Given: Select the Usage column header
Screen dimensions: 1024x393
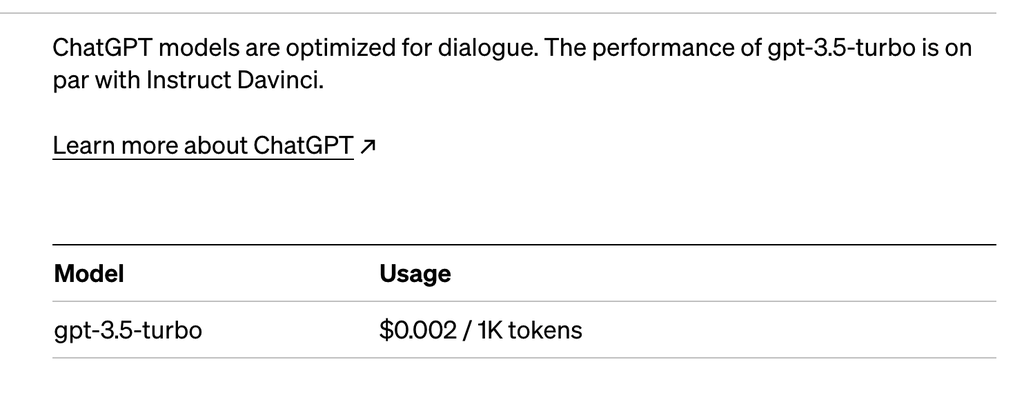Looking at the screenshot, I should coord(415,274).
